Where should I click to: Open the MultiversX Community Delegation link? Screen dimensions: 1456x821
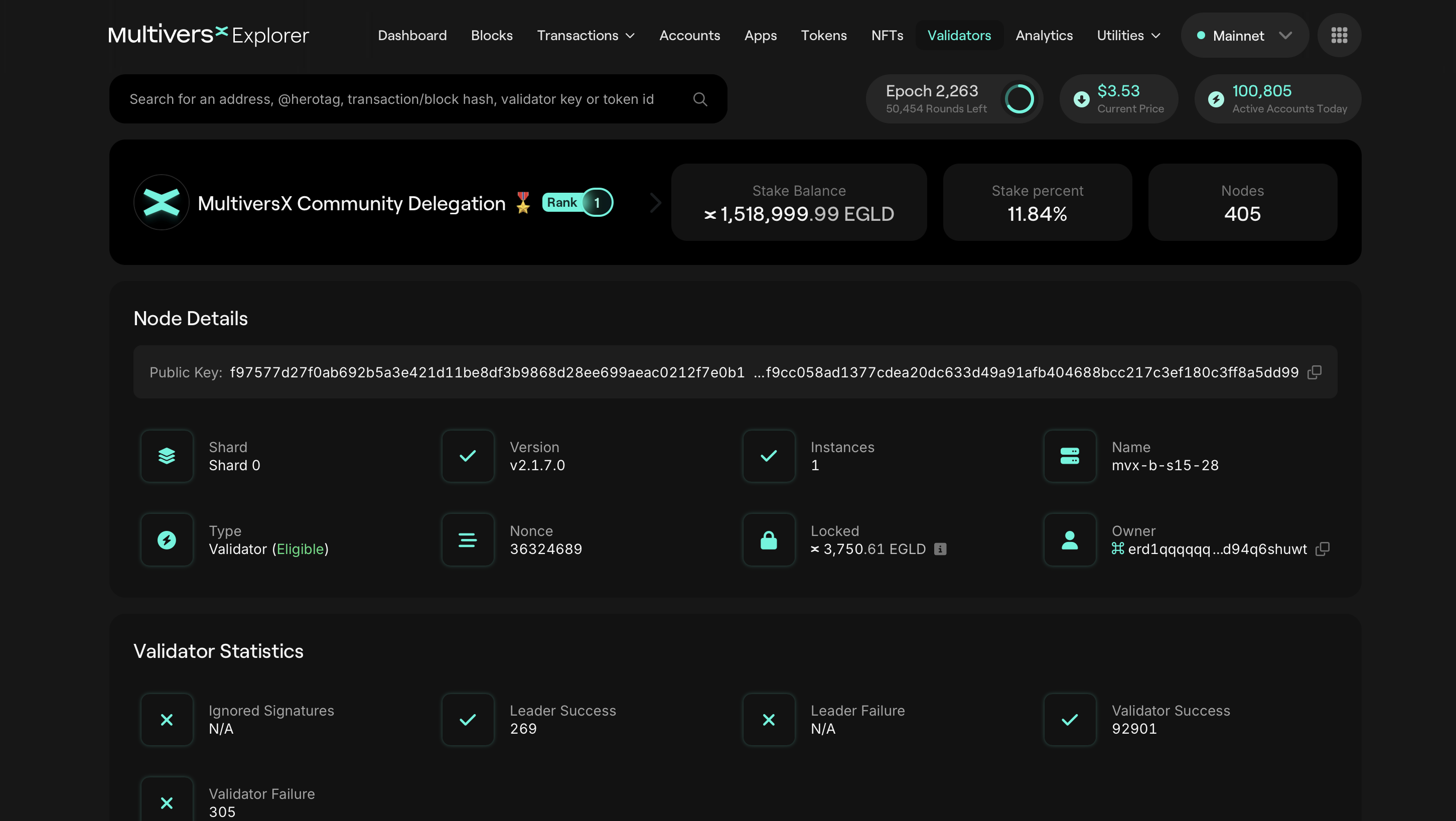coord(352,203)
